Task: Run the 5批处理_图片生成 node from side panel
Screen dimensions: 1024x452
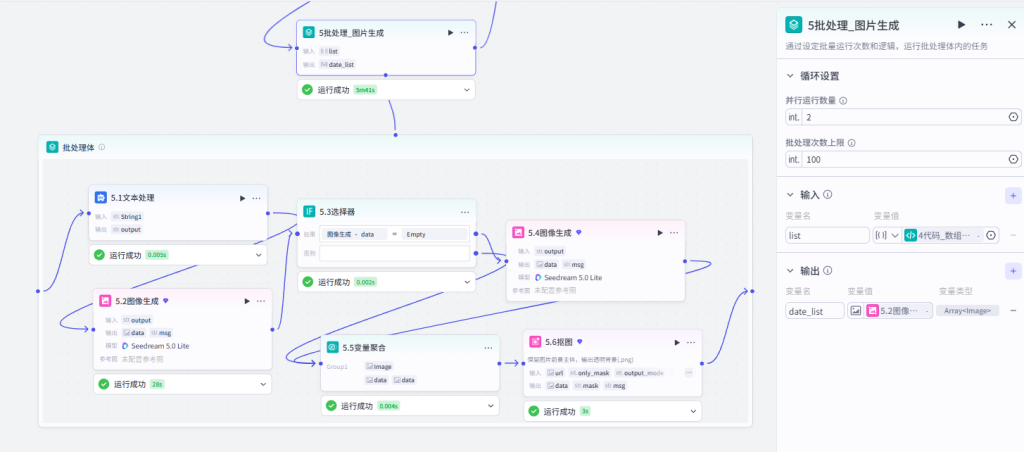Action: click(961, 25)
